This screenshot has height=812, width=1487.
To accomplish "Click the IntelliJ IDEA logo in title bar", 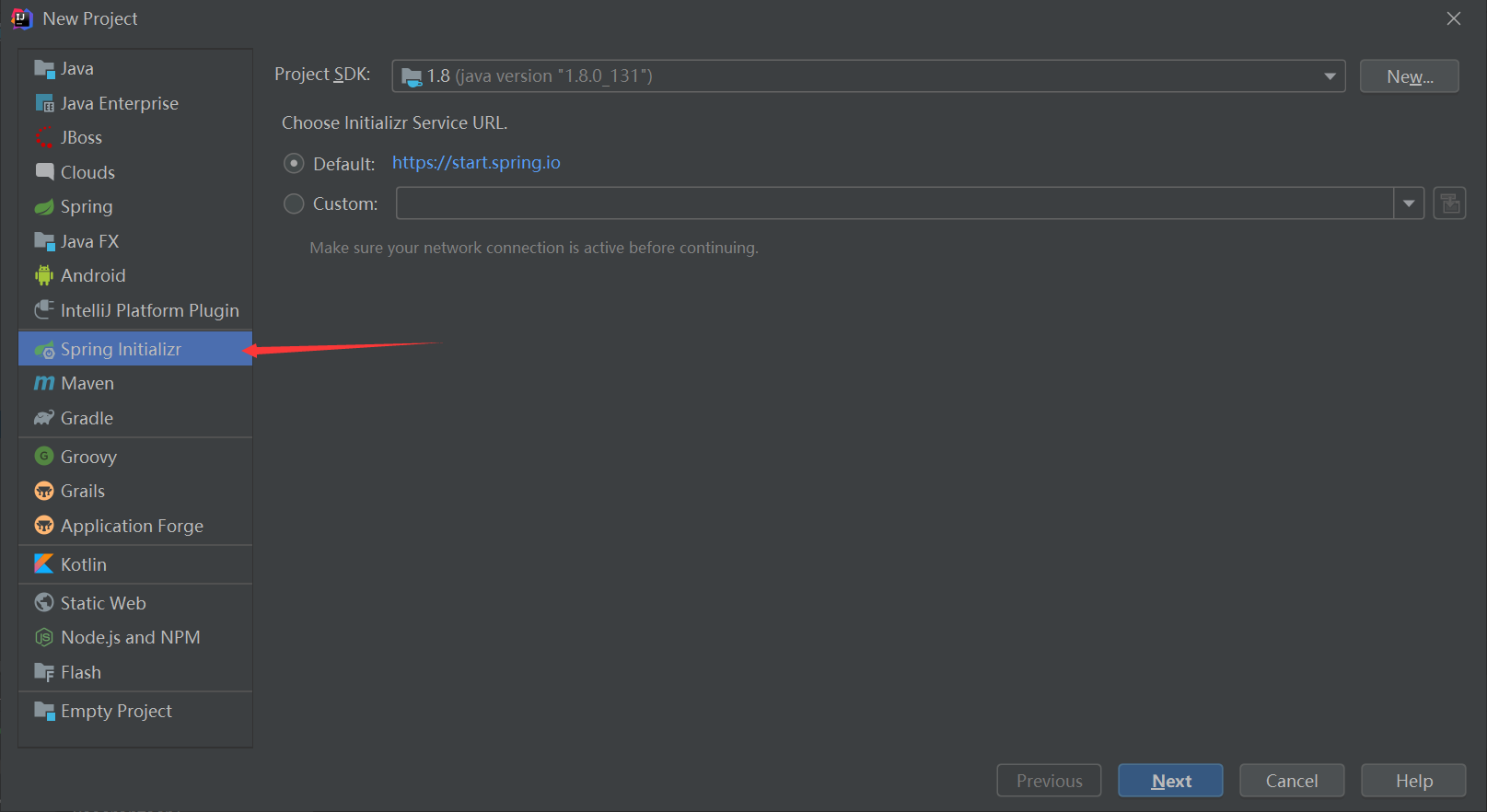I will pyautogui.click(x=21, y=18).
